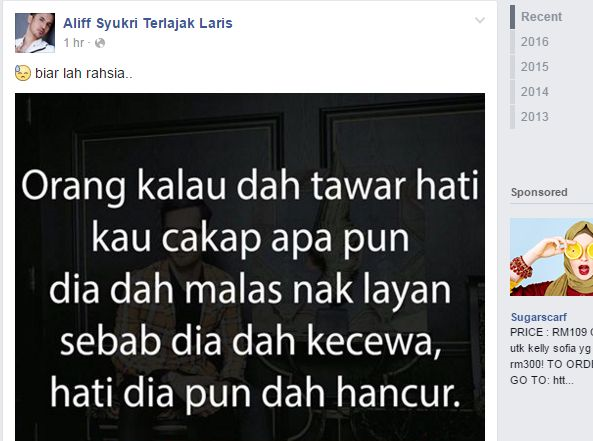Jump to 2013 in timeline

click(x=534, y=116)
